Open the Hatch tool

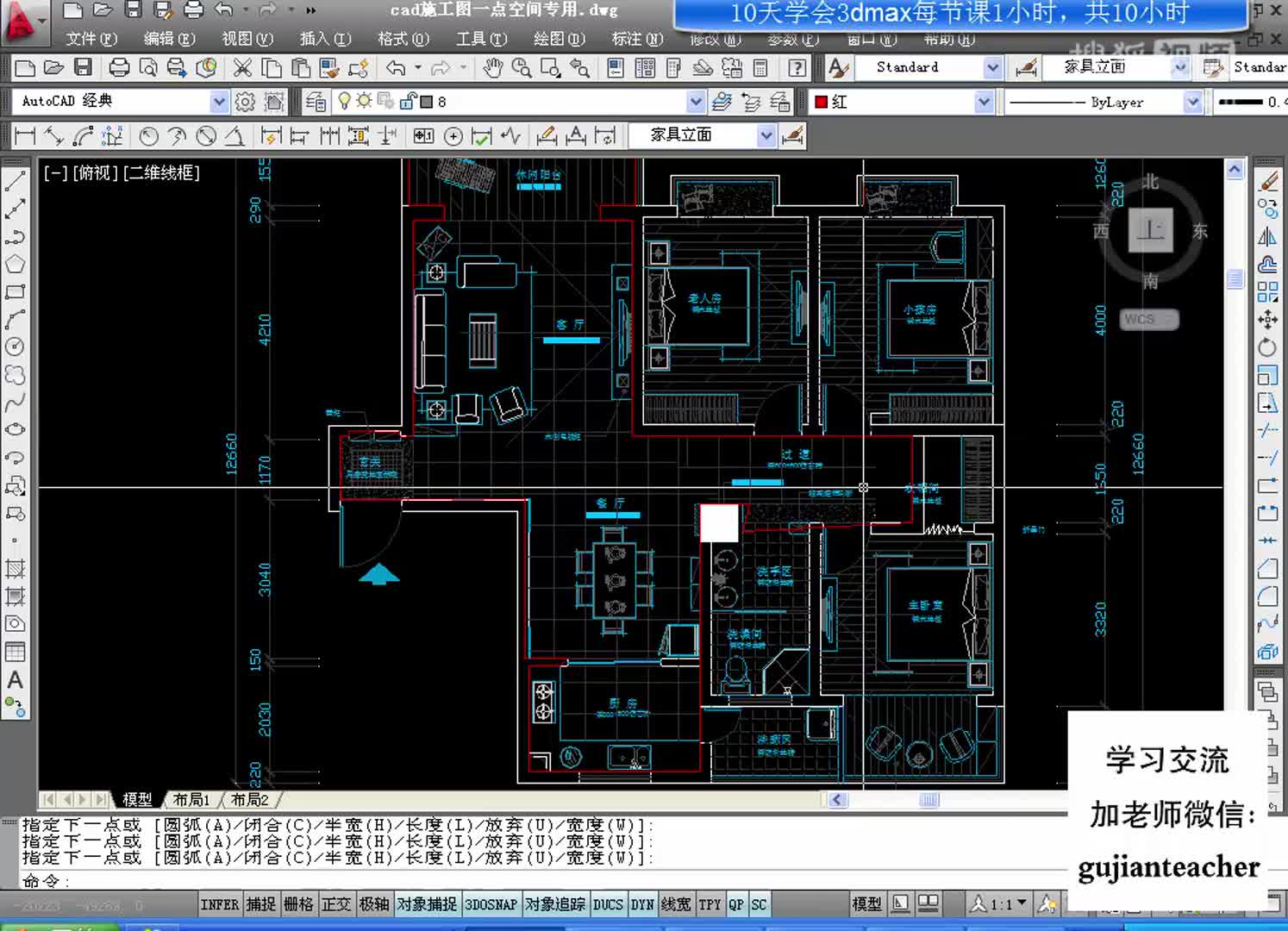click(x=16, y=567)
